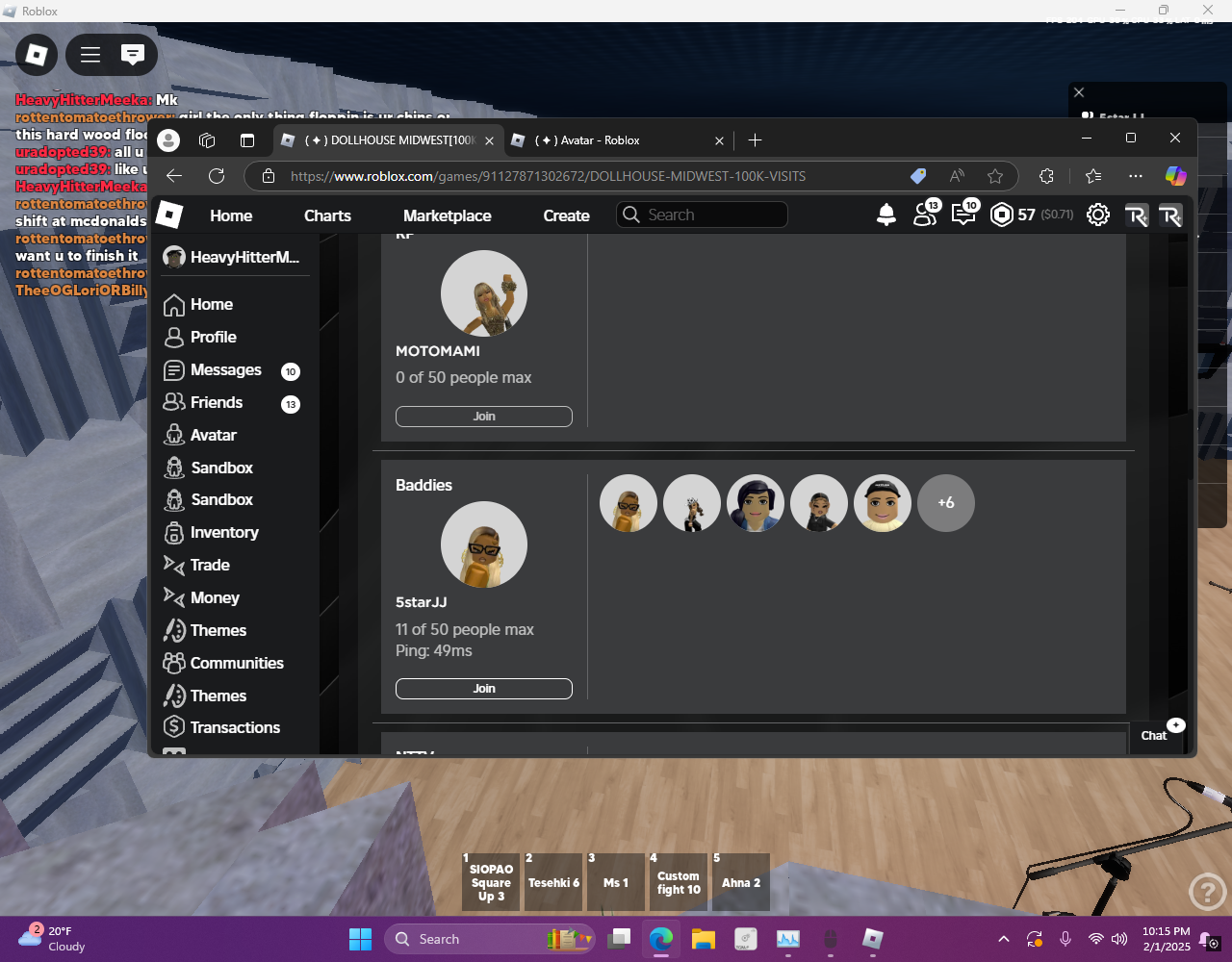The width and height of the screenshot is (1232, 962).
Task: Open messages icon with 10 badge in navbar
Action: click(x=964, y=214)
